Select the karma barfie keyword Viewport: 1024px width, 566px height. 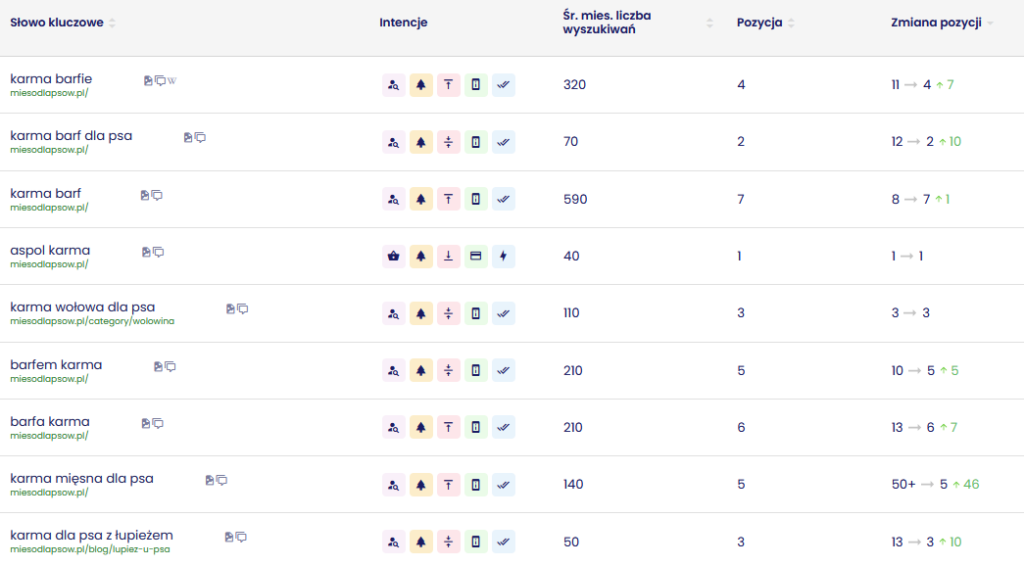pos(51,78)
